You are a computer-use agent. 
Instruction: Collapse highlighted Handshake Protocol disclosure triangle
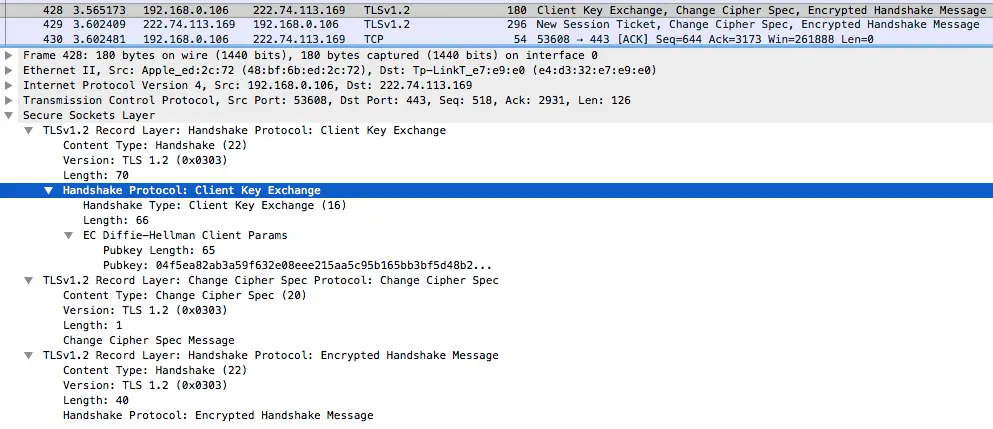49,190
